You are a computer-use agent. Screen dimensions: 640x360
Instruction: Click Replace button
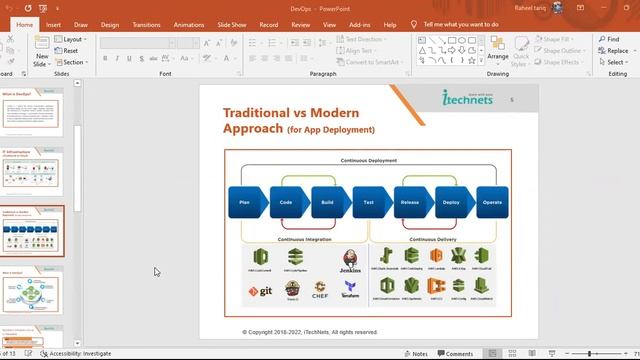pyautogui.click(x=613, y=51)
